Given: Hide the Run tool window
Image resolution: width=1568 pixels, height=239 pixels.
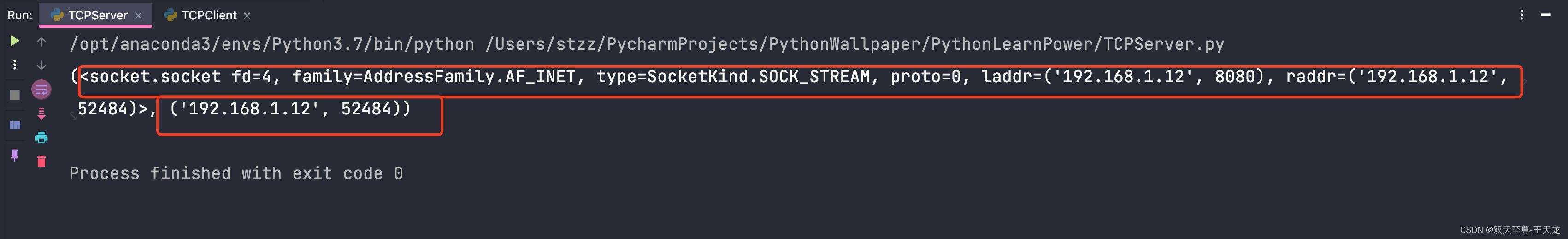Looking at the screenshot, I should point(1545,15).
